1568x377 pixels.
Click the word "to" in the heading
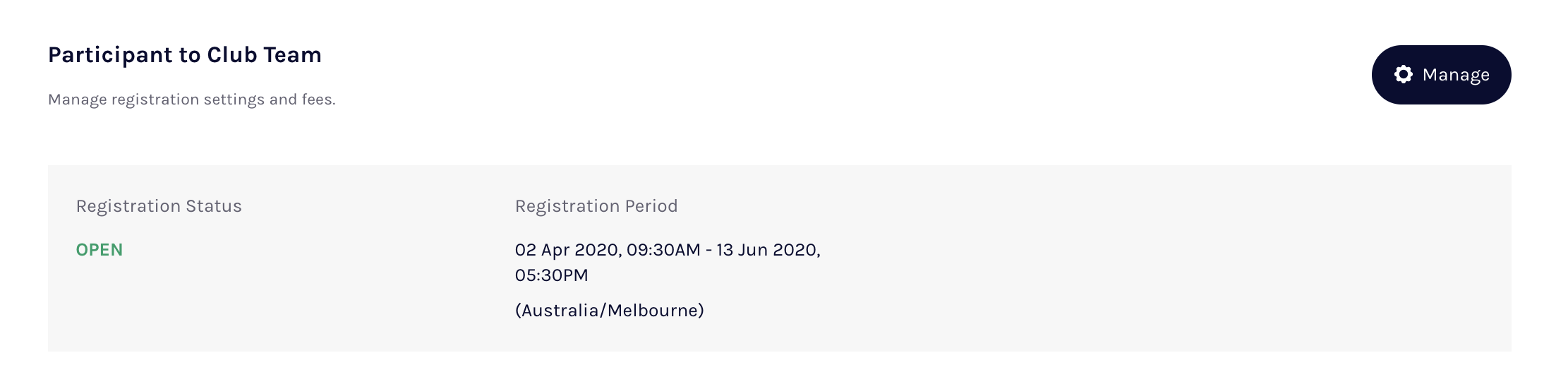[190, 55]
